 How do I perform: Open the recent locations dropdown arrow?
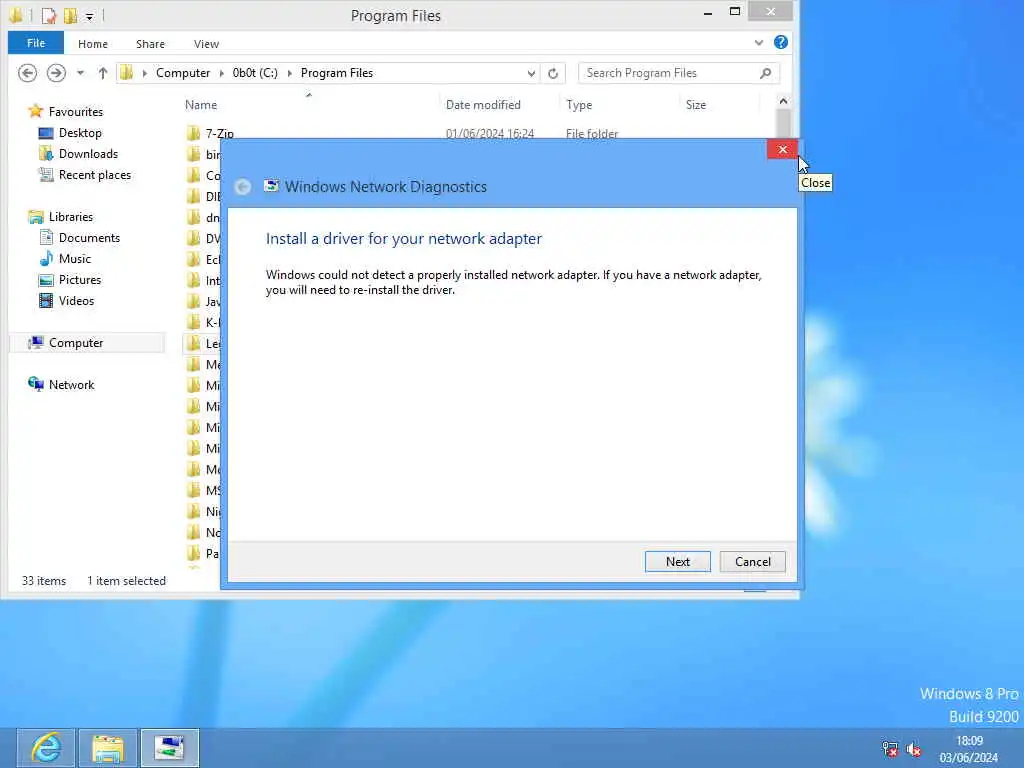(x=80, y=73)
